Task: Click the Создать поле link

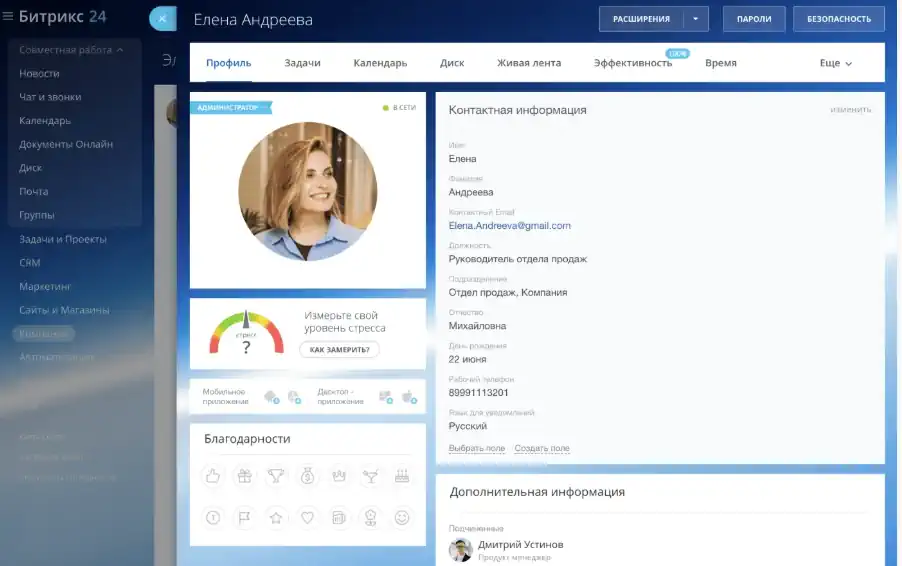Action: 542,448
